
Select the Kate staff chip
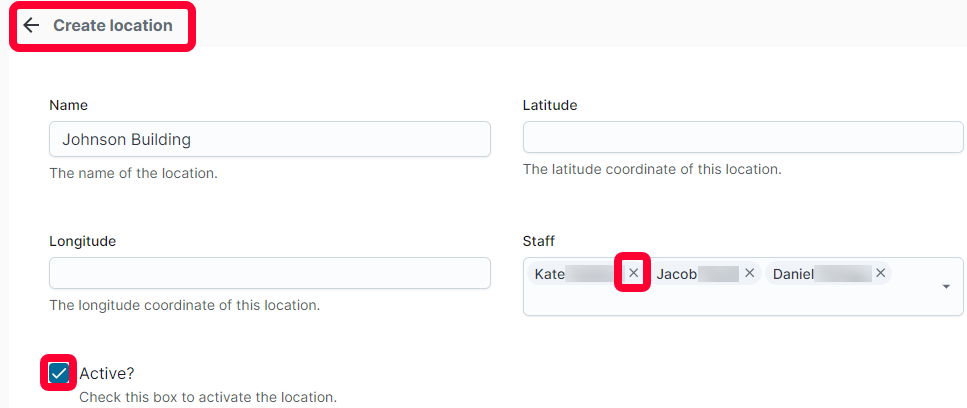click(x=577, y=274)
